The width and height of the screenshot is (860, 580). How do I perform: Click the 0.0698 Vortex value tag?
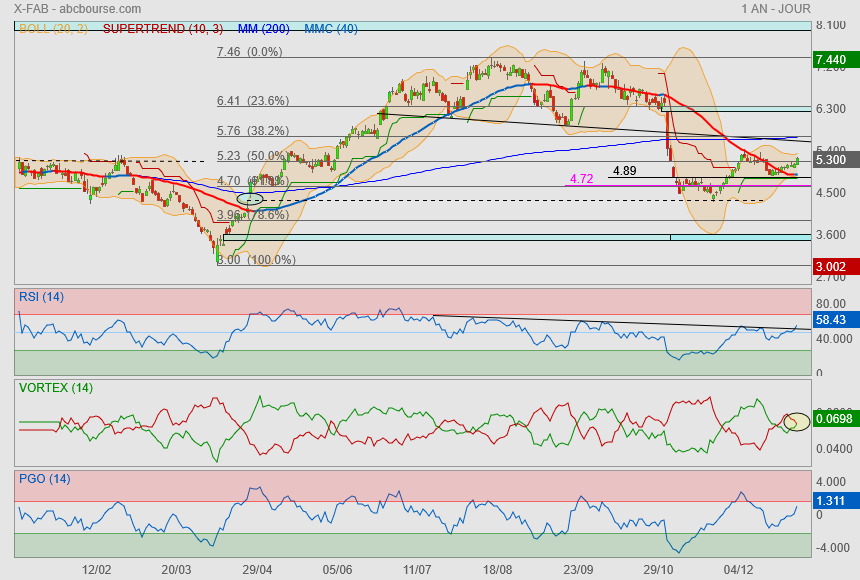tap(836, 419)
